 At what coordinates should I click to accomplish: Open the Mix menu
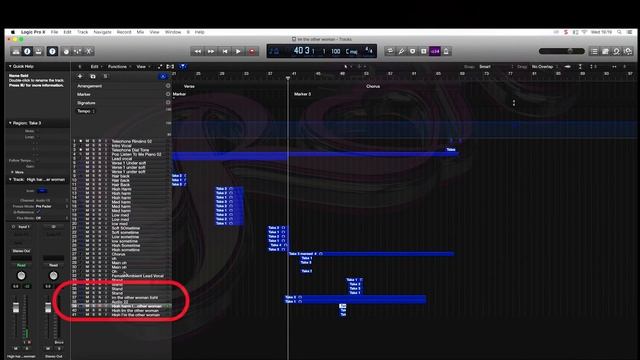[x=140, y=32]
